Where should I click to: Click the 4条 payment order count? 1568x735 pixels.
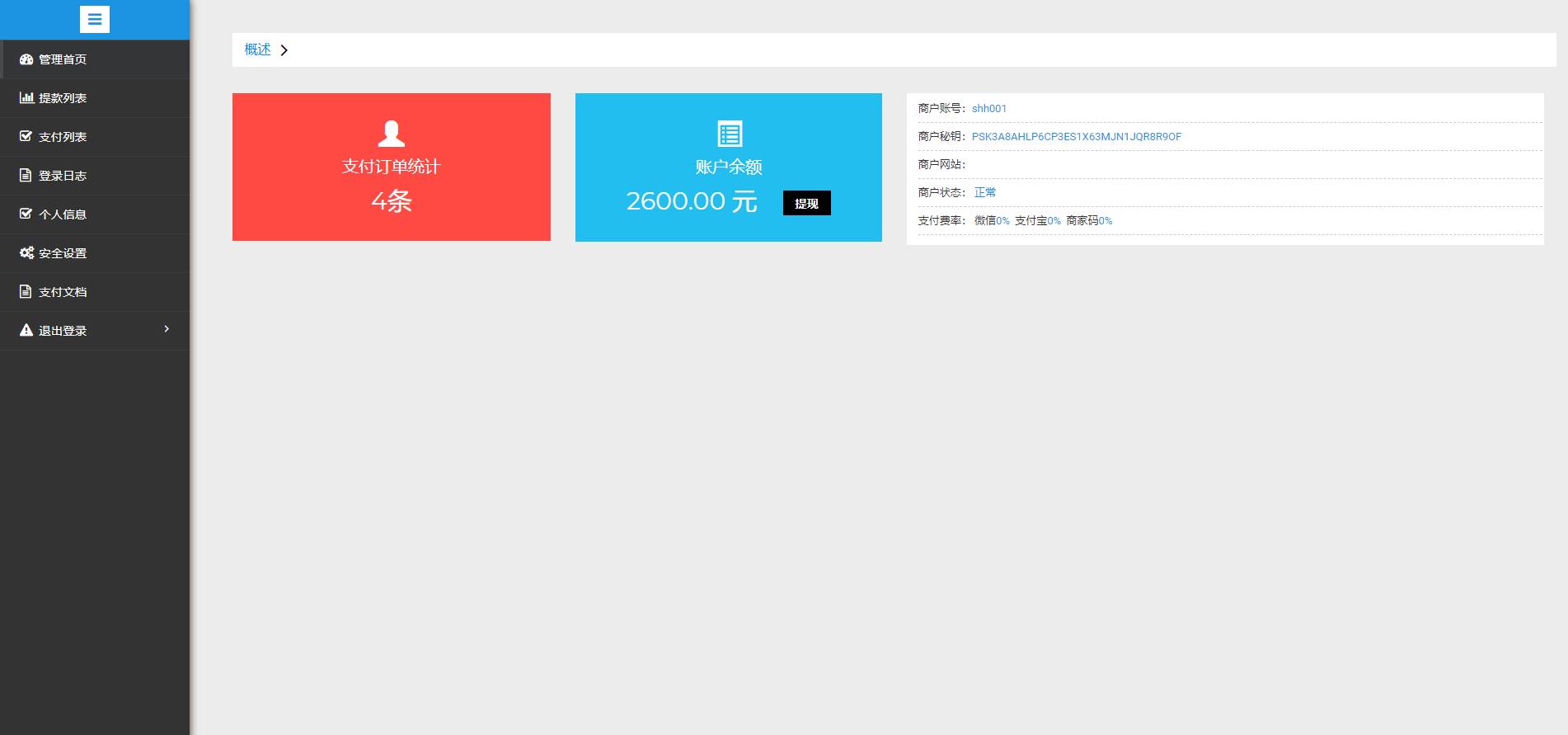pos(391,201)
